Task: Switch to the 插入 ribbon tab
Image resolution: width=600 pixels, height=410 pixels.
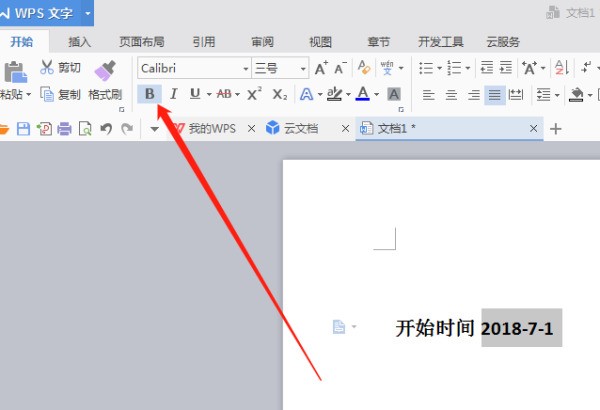Action: pyautogui.click(x=80, y=42)
